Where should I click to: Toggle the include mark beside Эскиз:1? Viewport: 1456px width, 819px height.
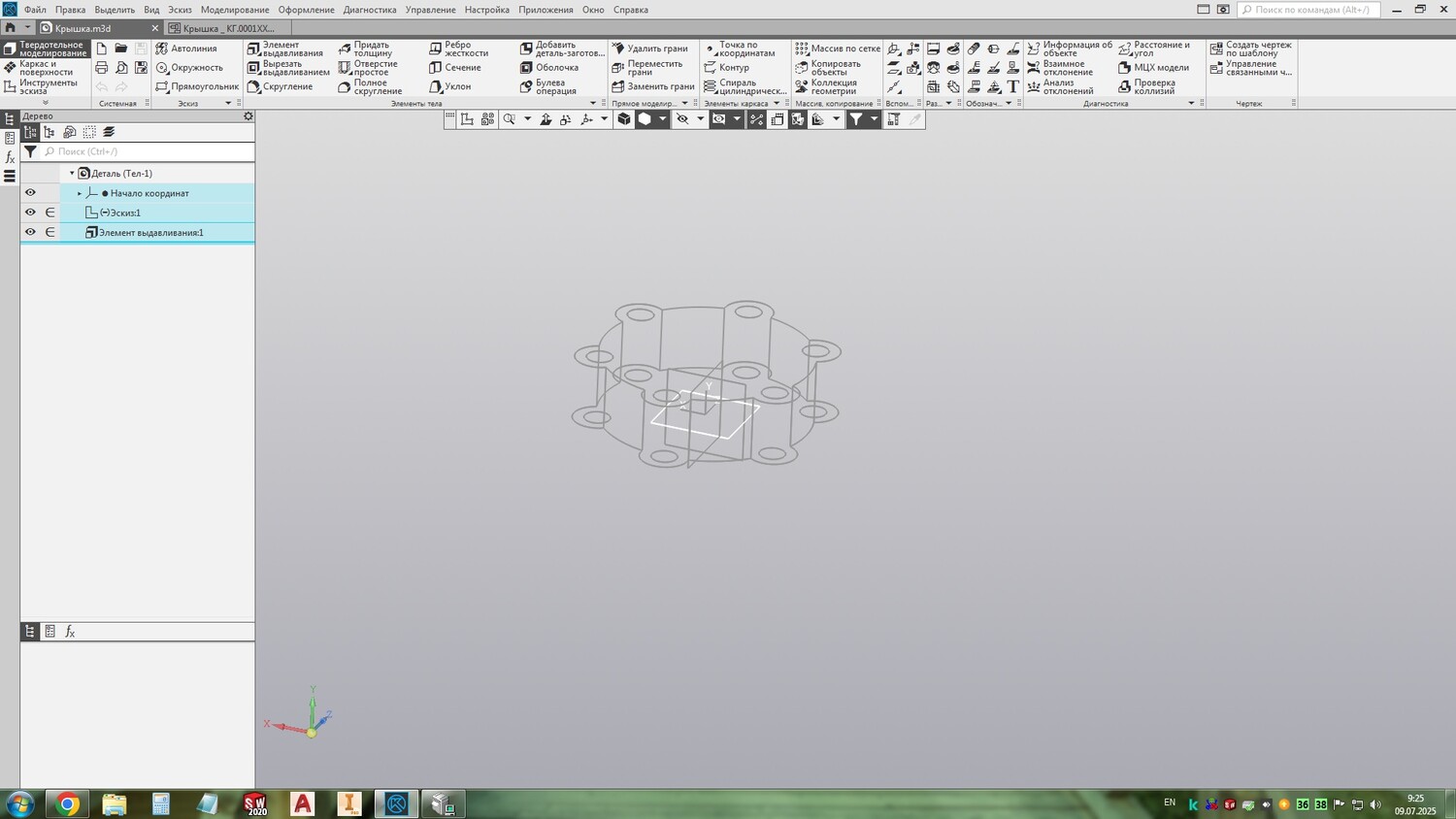(50, 213)
